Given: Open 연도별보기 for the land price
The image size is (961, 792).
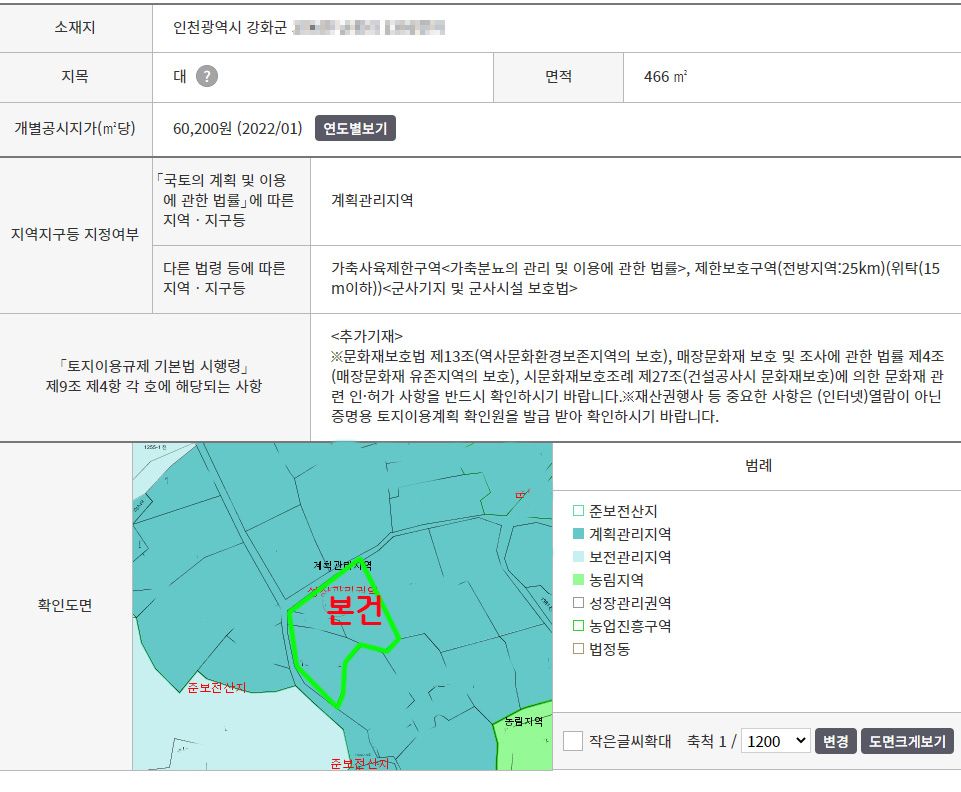Looking at the screenshot, I should [x=355, y=129].
